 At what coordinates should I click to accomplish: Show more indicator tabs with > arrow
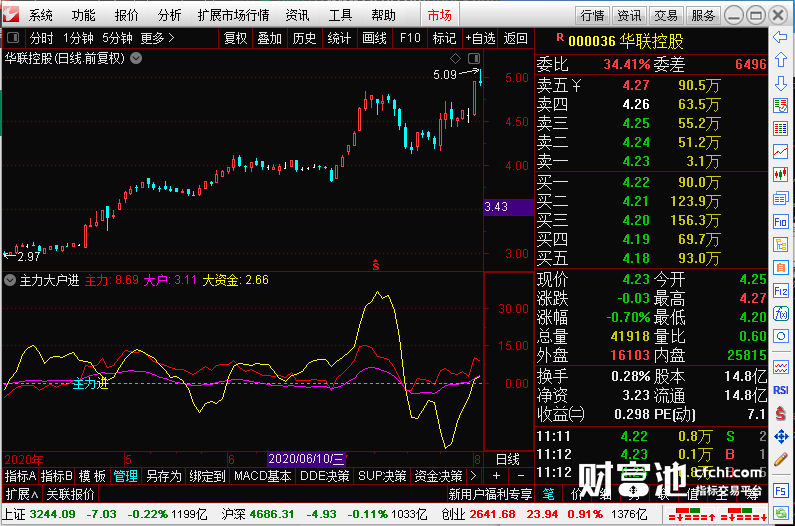[473, 476]
